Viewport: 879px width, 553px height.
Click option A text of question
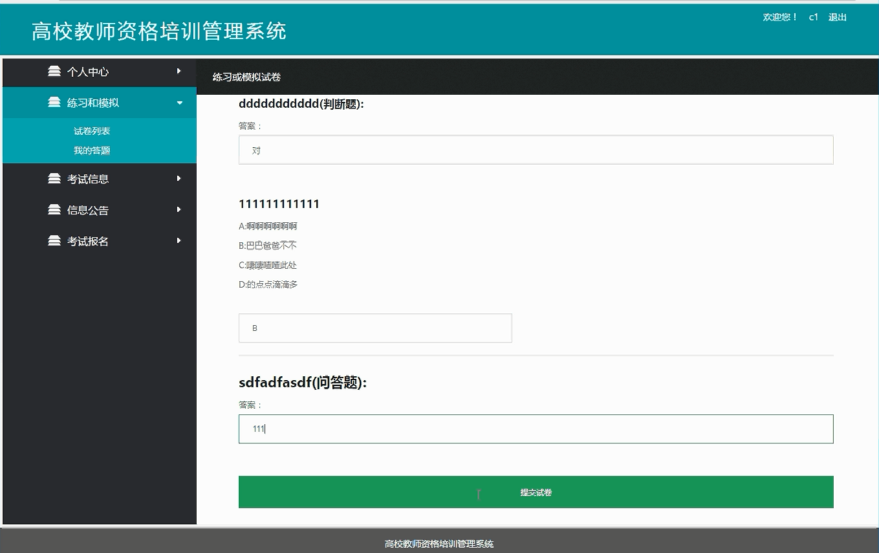point(268,226)
